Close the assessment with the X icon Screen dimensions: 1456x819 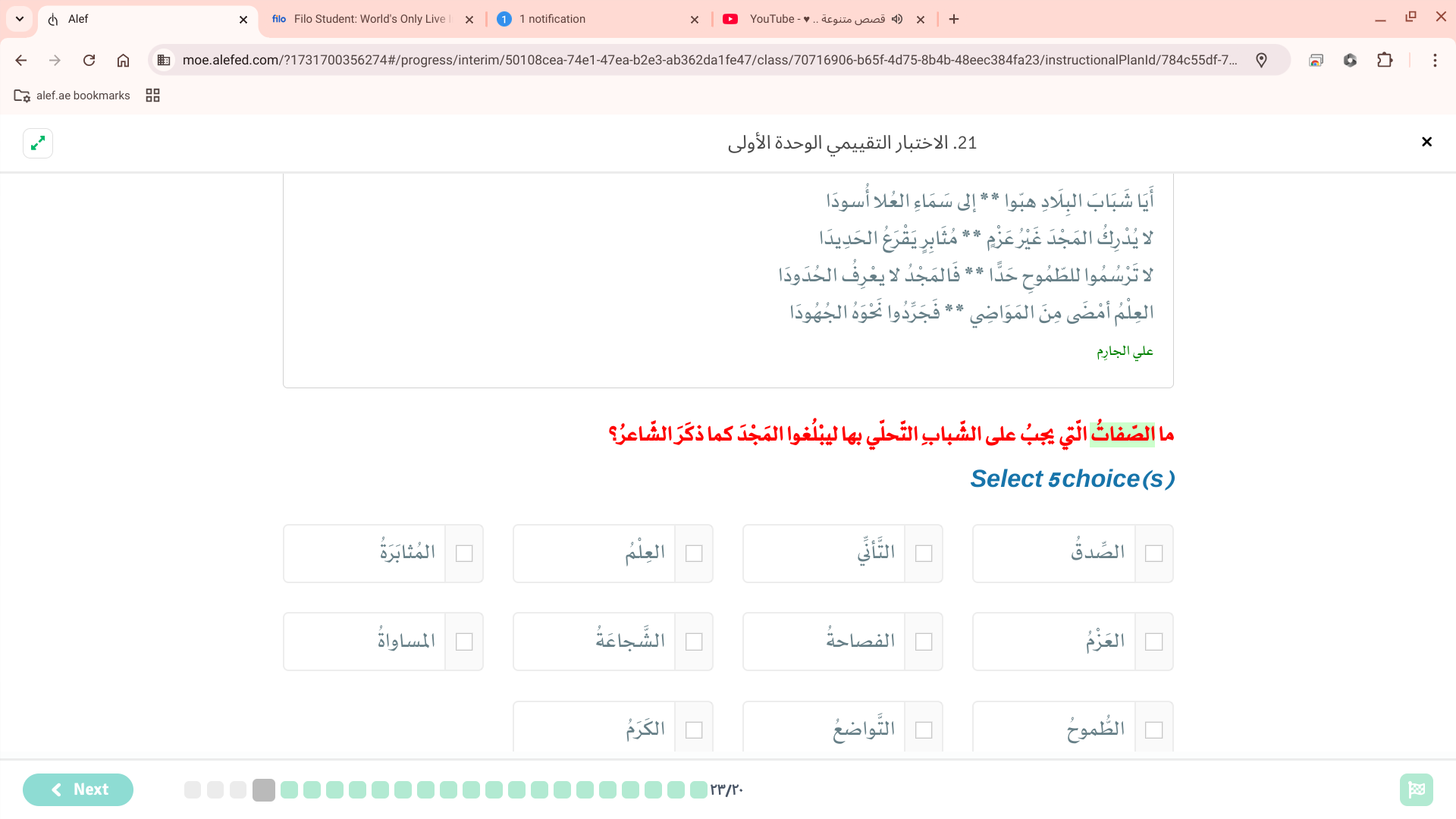[x=1426, y=142]
